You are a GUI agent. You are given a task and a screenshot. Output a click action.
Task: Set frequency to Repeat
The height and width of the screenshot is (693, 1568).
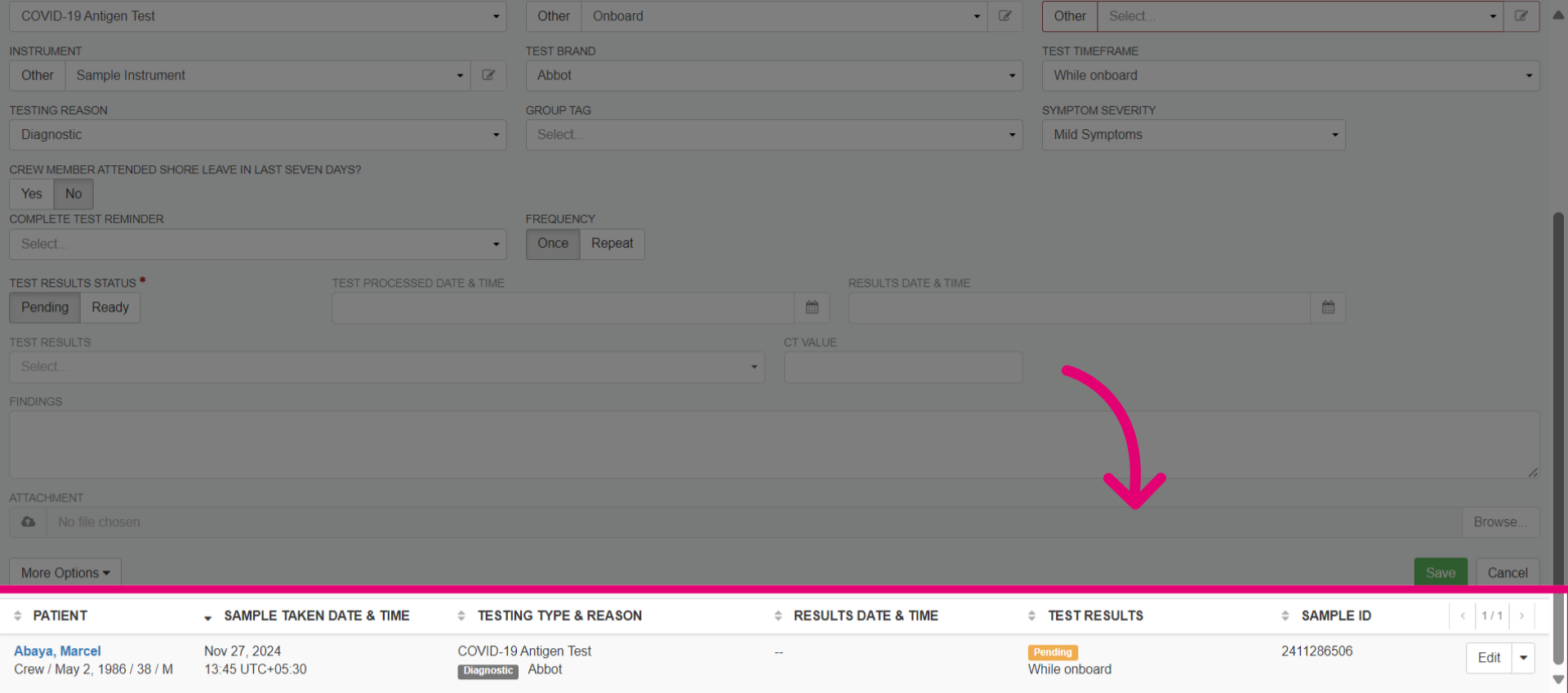[x=612, y=244]
